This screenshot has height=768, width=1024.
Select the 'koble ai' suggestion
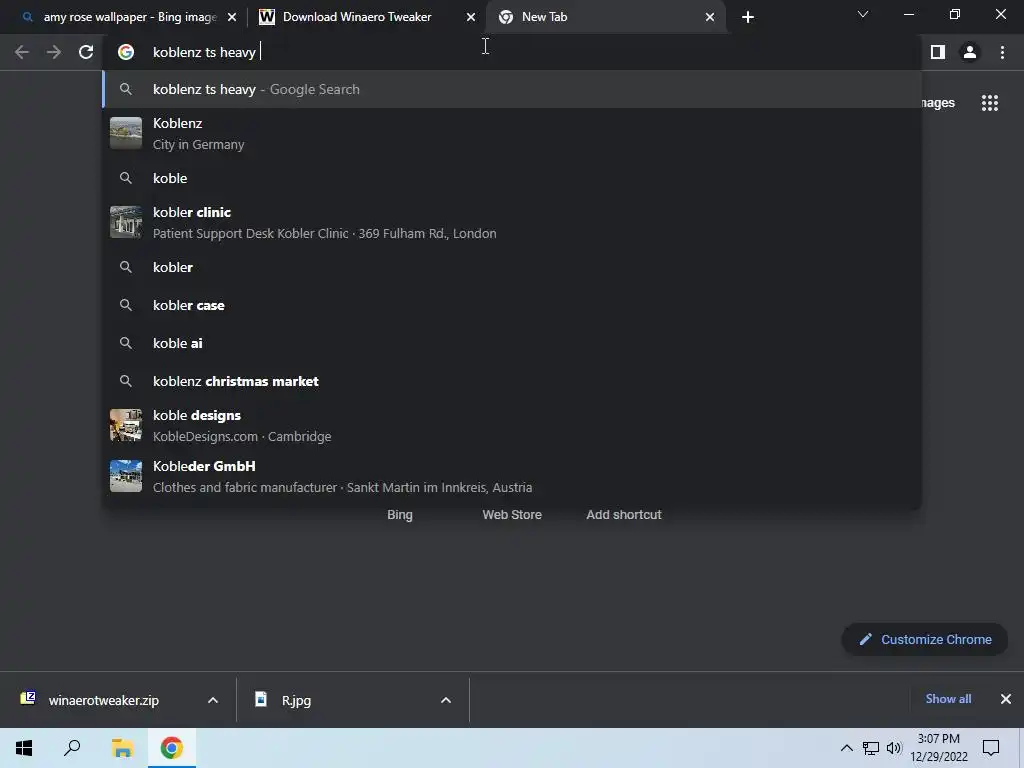[512, 343]
